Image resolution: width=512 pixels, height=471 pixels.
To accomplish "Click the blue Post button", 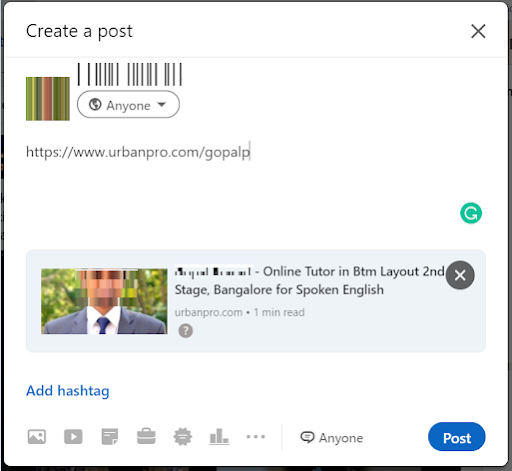I will (457, 437).
